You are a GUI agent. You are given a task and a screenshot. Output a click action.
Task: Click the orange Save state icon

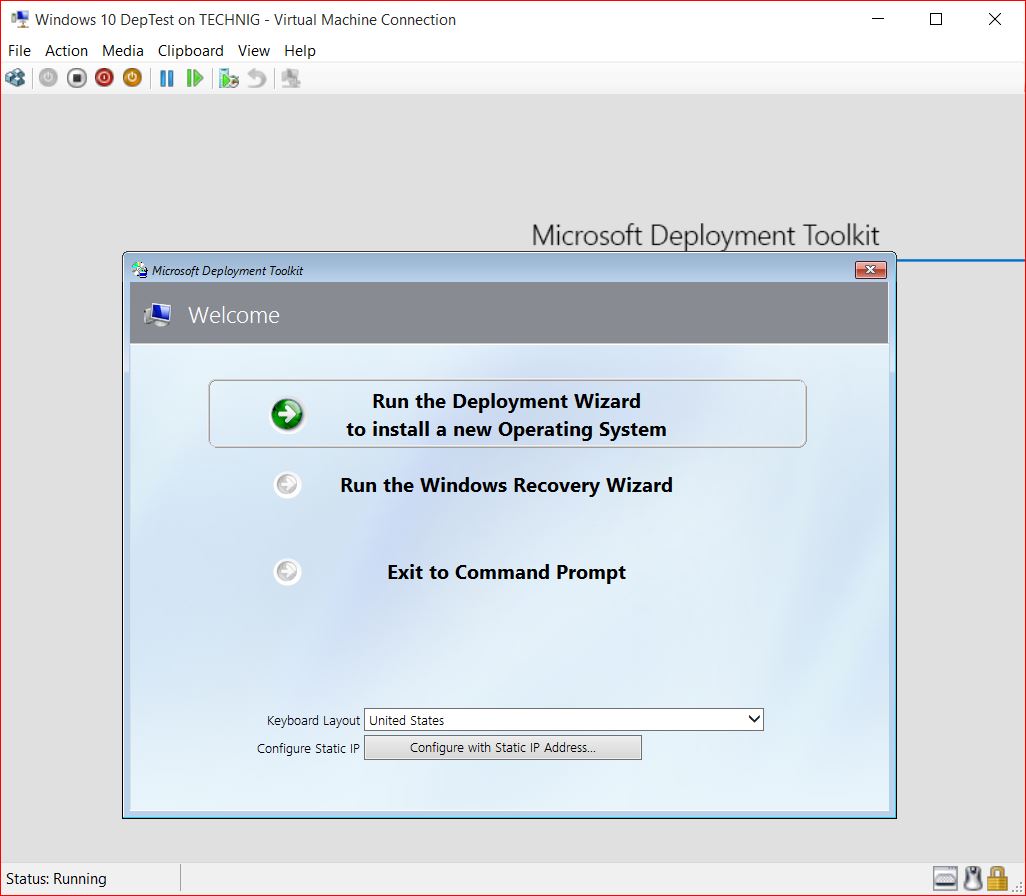(x=131, y=77)
